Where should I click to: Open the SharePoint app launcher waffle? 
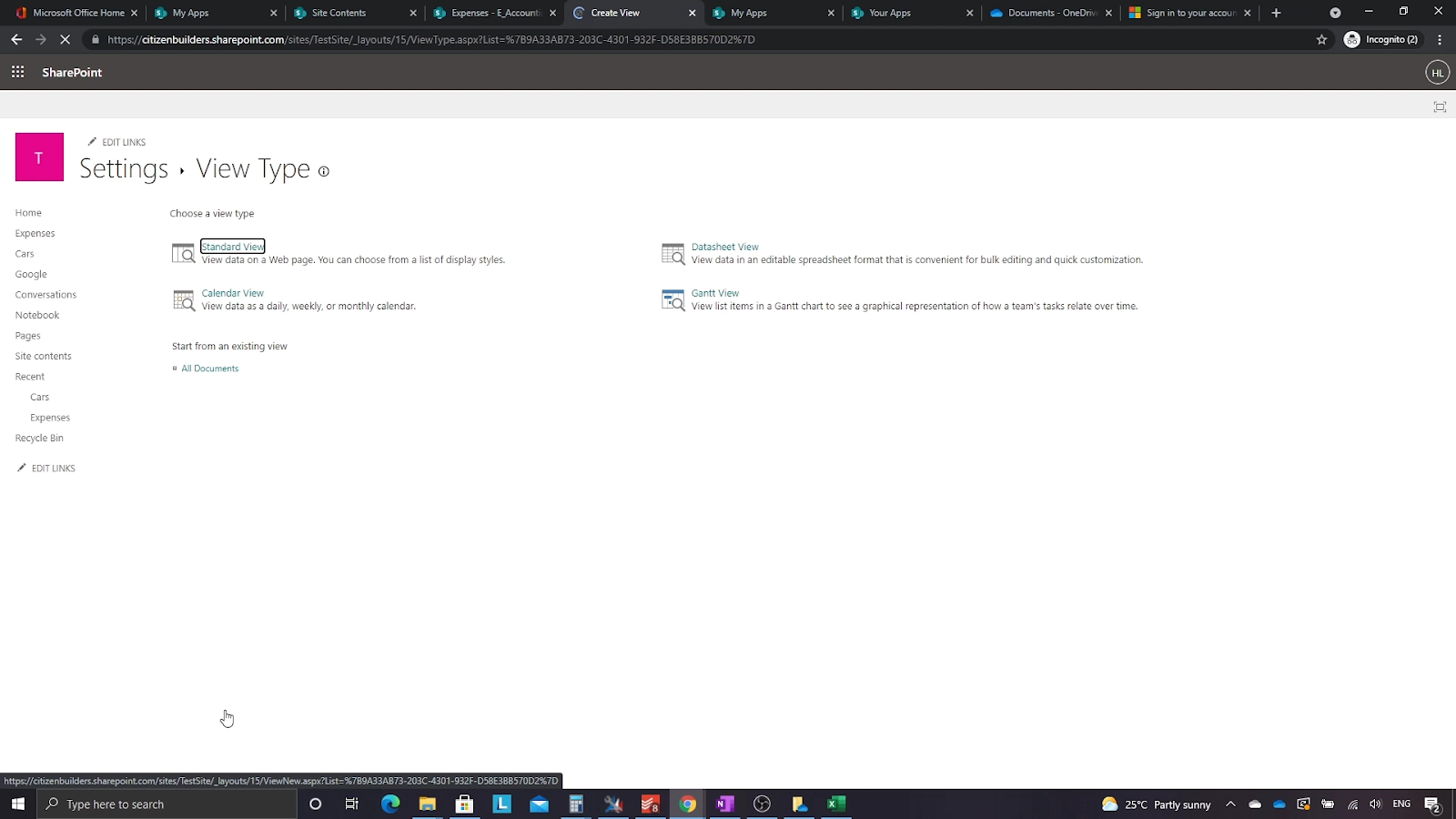17,72
